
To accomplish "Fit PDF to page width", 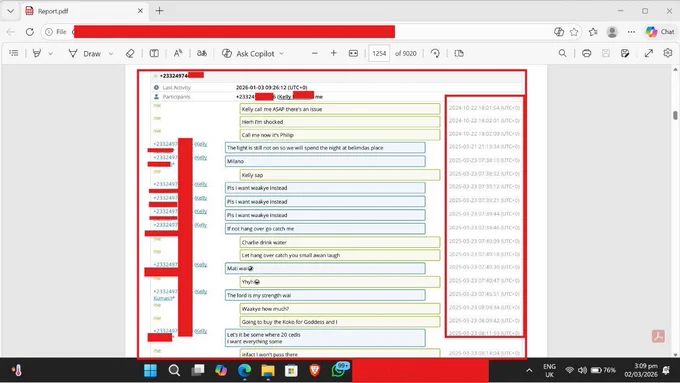I will tap(353, 53).
